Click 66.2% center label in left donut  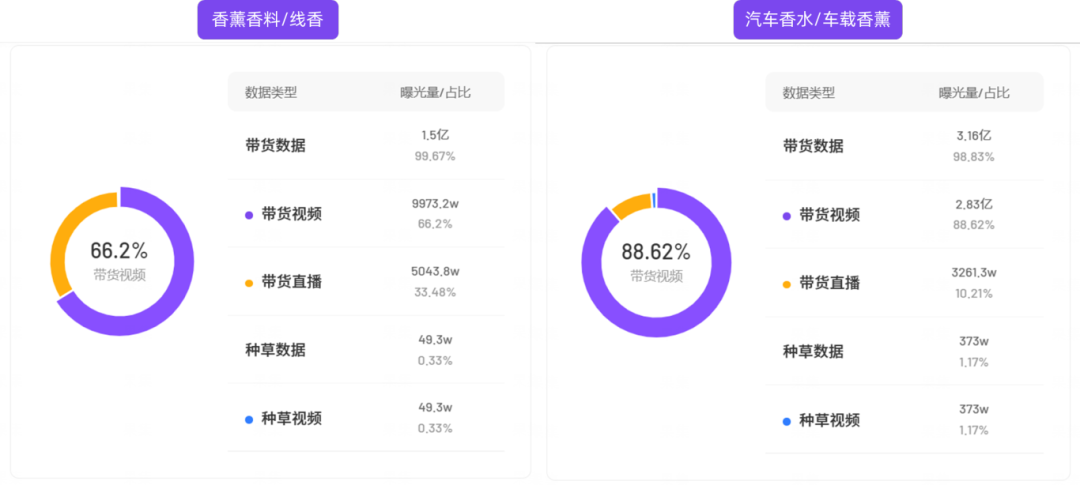119,250
